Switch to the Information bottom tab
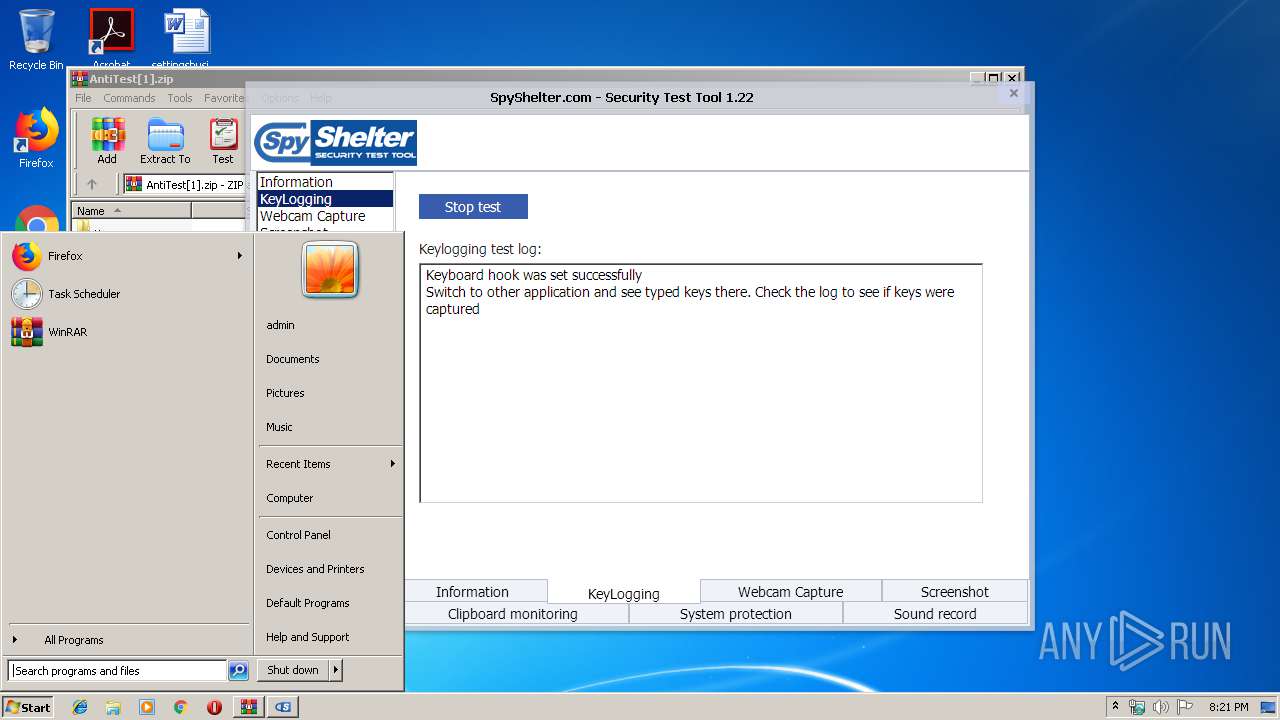The width and height of the screenshot is (1280, 720). [x=472, y=591]
